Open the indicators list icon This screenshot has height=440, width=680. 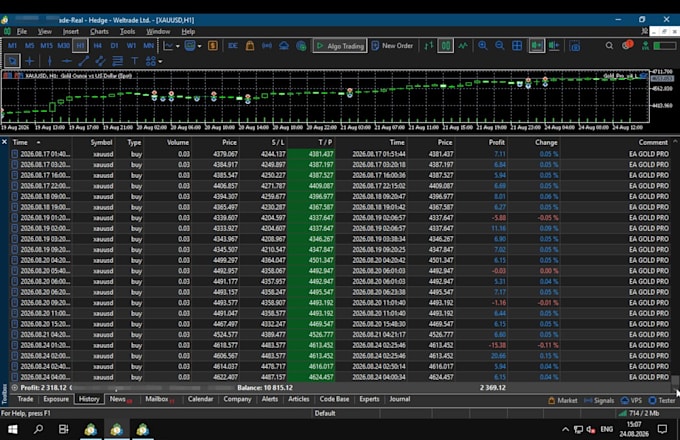[x=168, y=46]
